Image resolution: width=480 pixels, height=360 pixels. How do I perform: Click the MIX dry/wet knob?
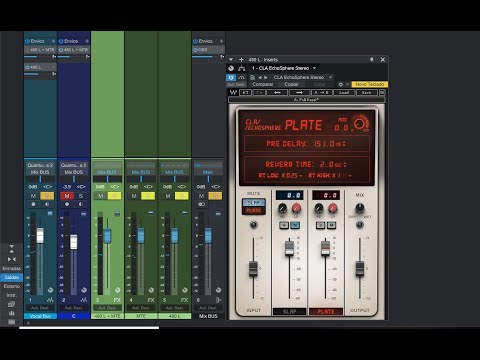click(360, 208)
